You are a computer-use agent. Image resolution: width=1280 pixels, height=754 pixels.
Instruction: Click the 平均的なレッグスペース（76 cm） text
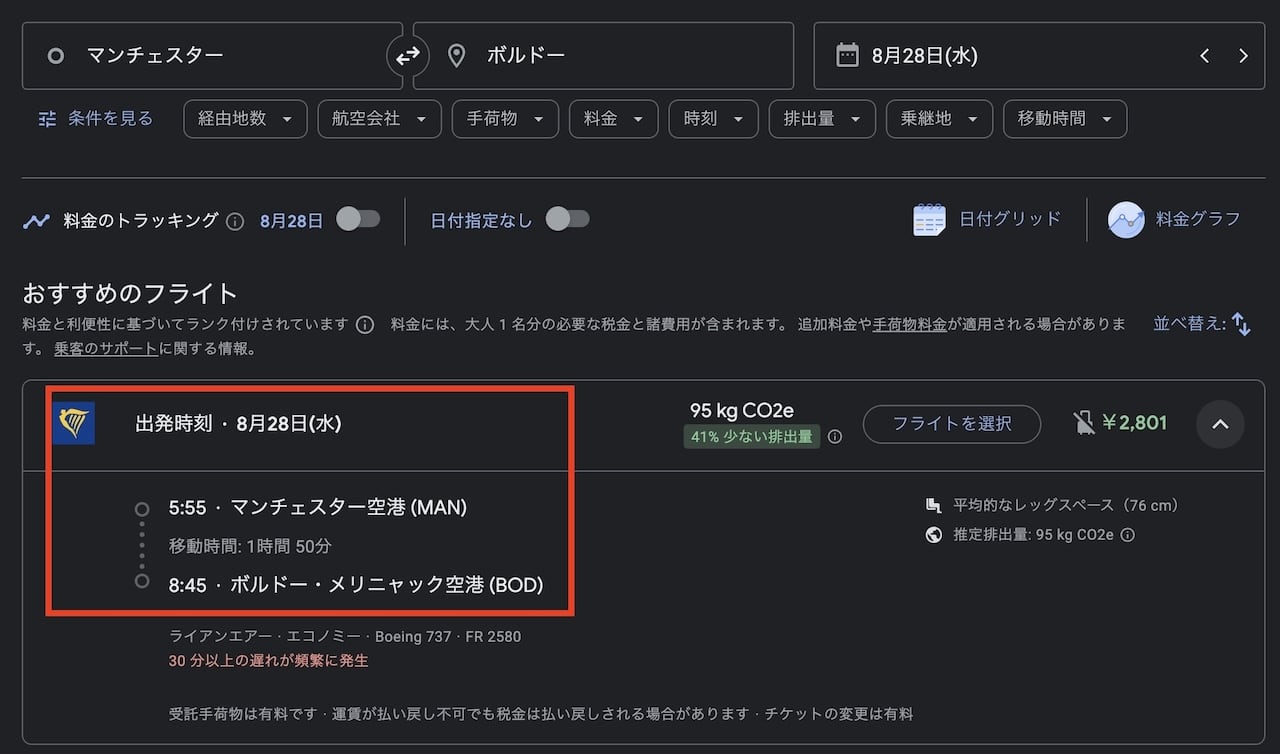click(x=1066, y=506)
